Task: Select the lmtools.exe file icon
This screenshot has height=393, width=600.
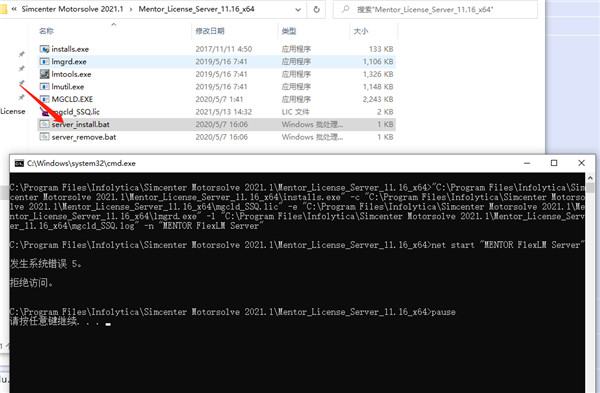Action: coord(44,74)
